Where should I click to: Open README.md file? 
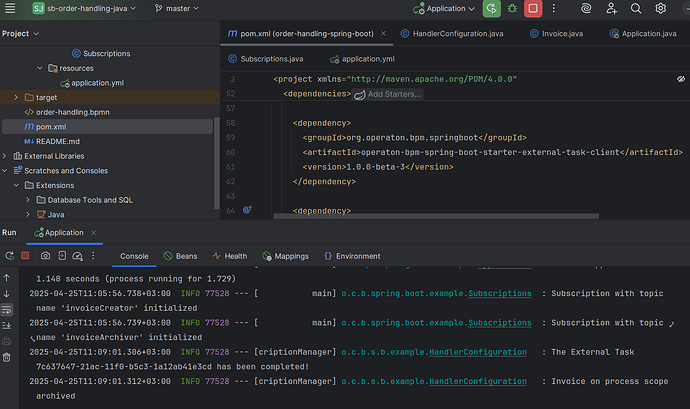(52, 141)
